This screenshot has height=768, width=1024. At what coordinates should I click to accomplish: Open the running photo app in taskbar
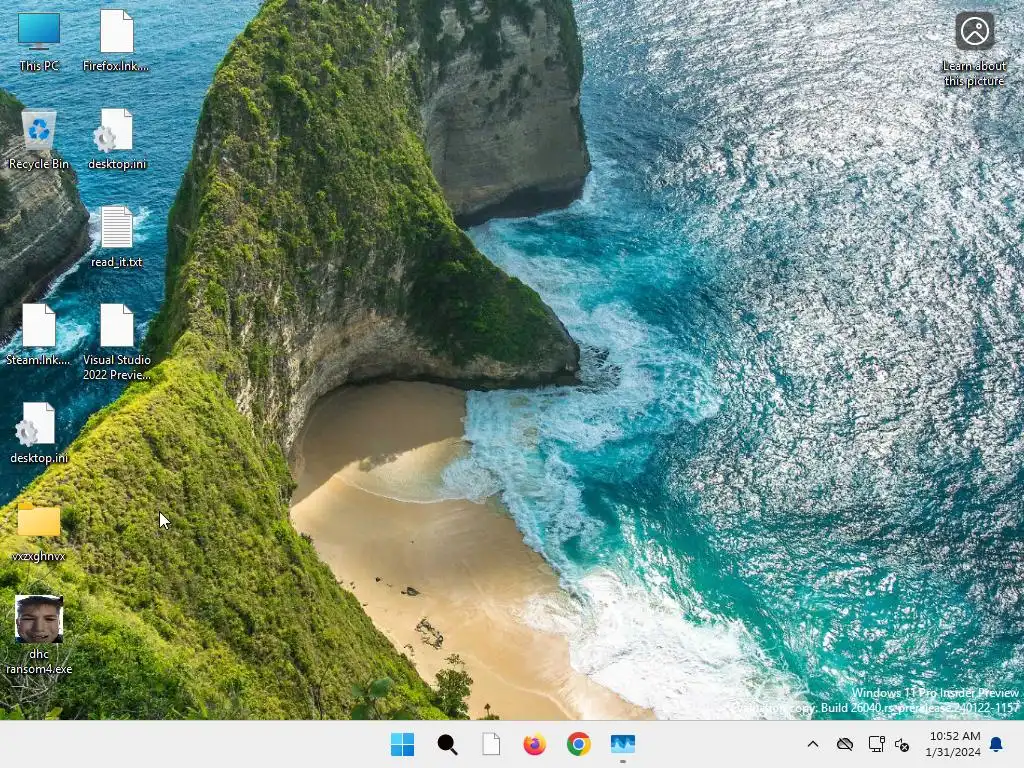click(623, 744)
